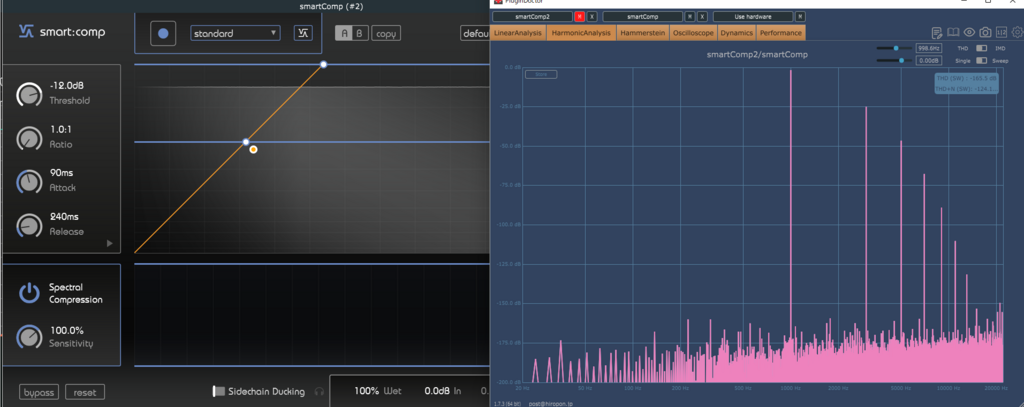The height and width of the screenshot is (407, 1024).
Task: Click the 90ms attack value
Action: click(x=61, y=173)
